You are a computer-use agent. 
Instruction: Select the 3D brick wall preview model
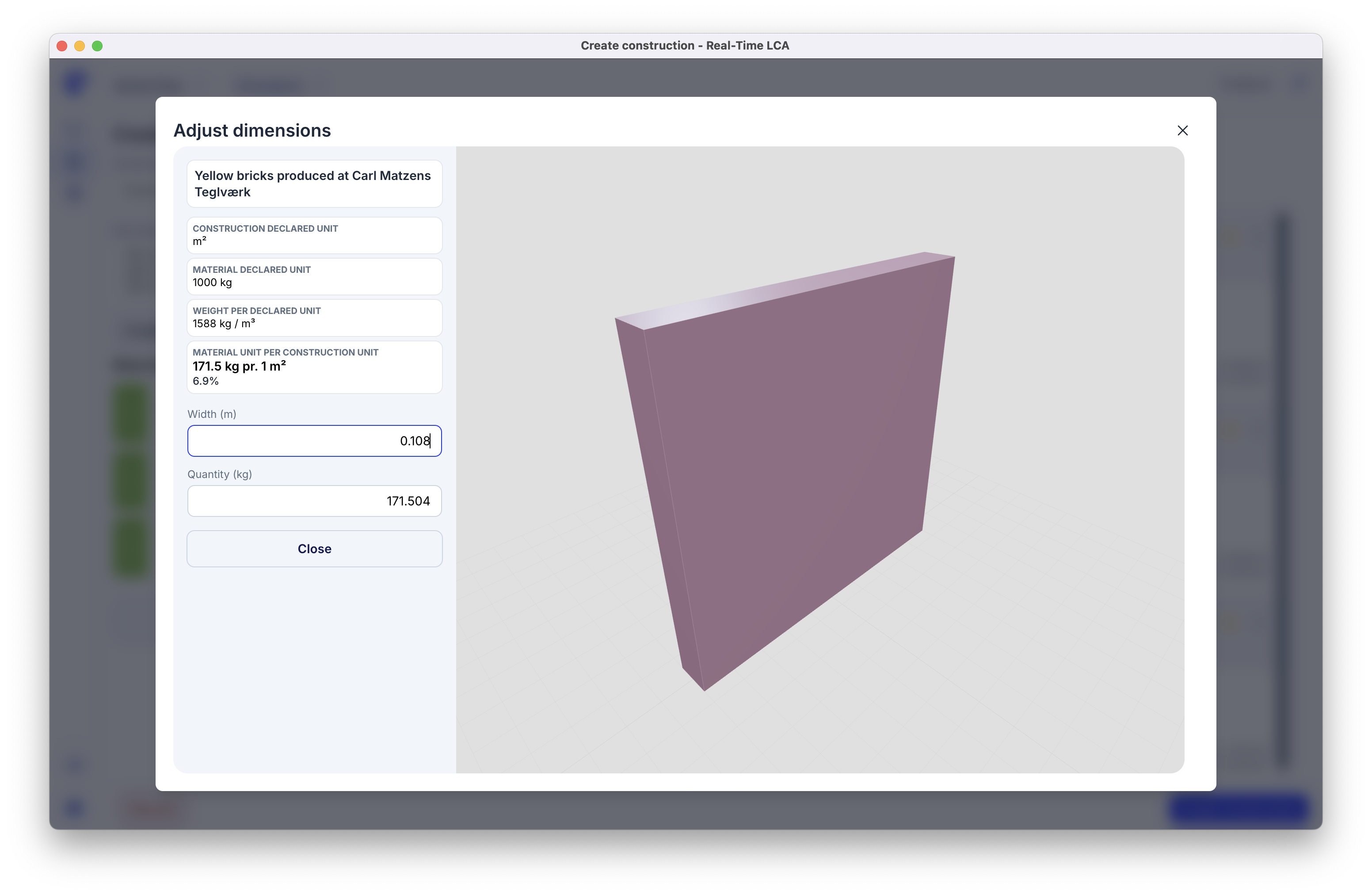[784, 470]
